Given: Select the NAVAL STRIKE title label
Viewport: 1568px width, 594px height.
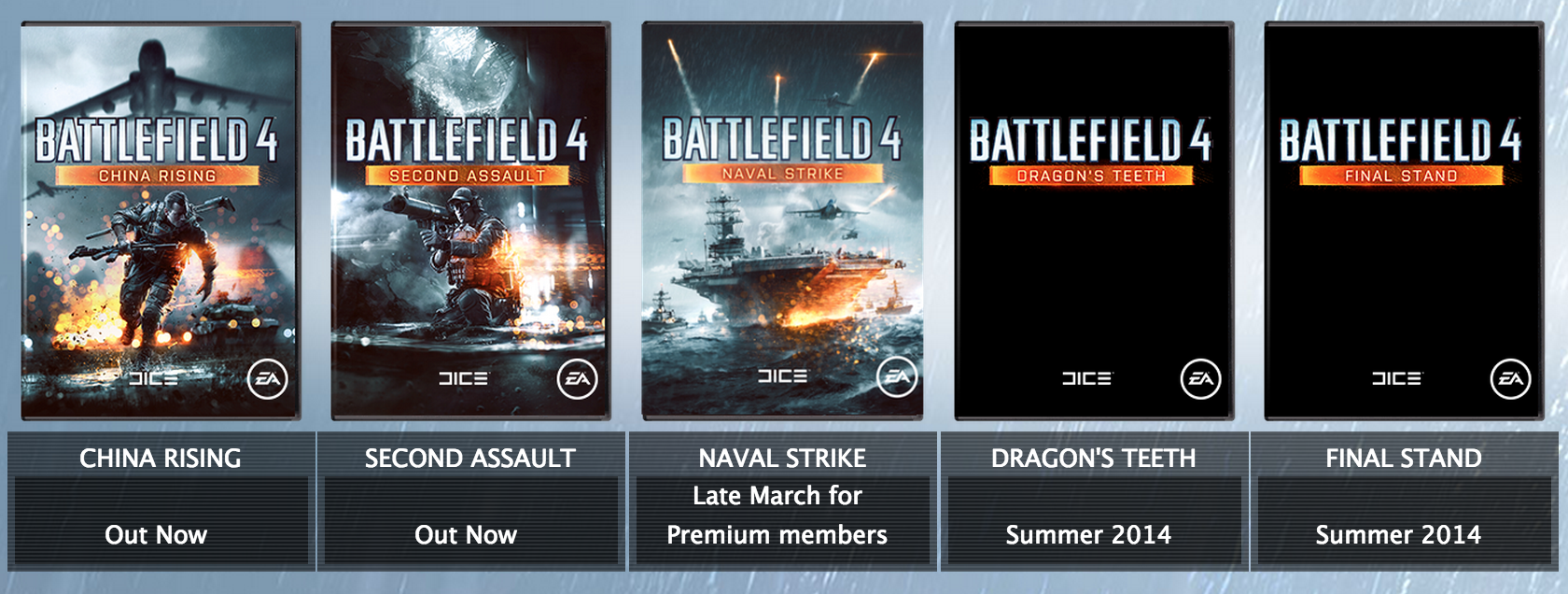Looking at the screenshot, I should (x=782, y=458).
